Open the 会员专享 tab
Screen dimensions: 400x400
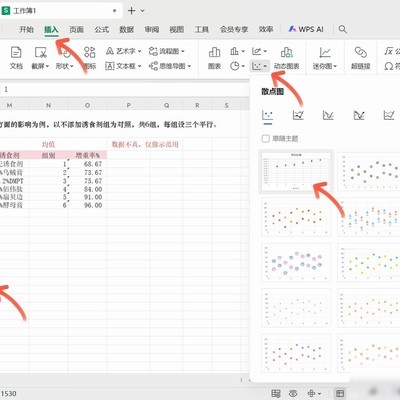(x=234, y=29)
